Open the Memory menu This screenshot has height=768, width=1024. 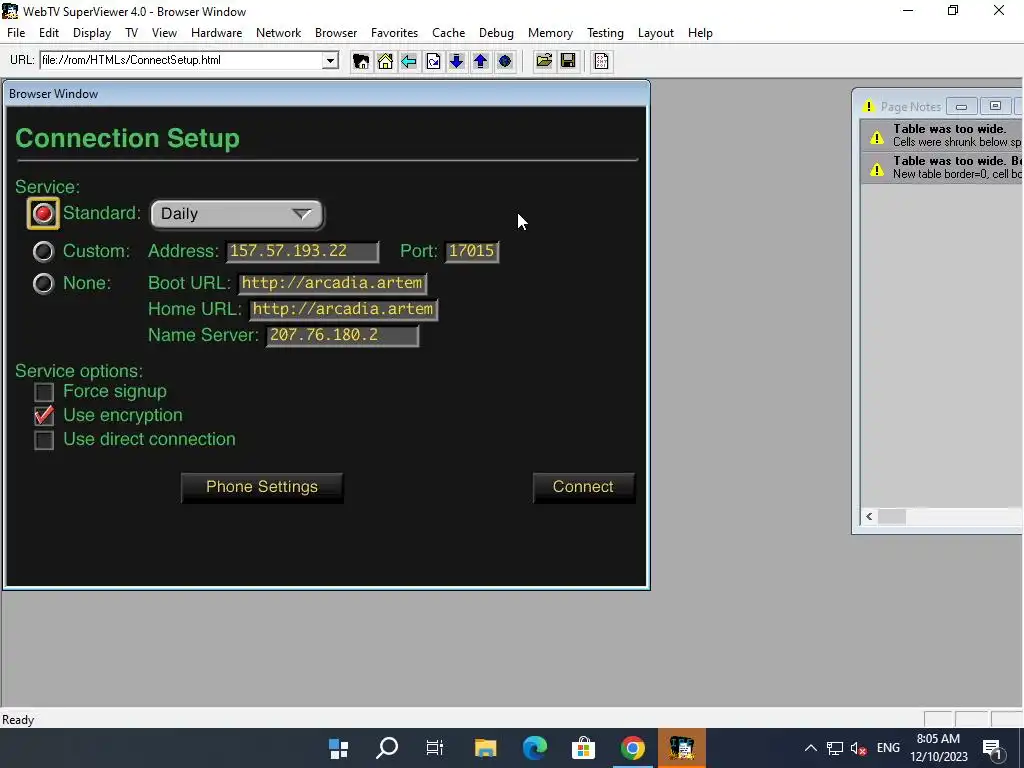click(x=550, y=33)
